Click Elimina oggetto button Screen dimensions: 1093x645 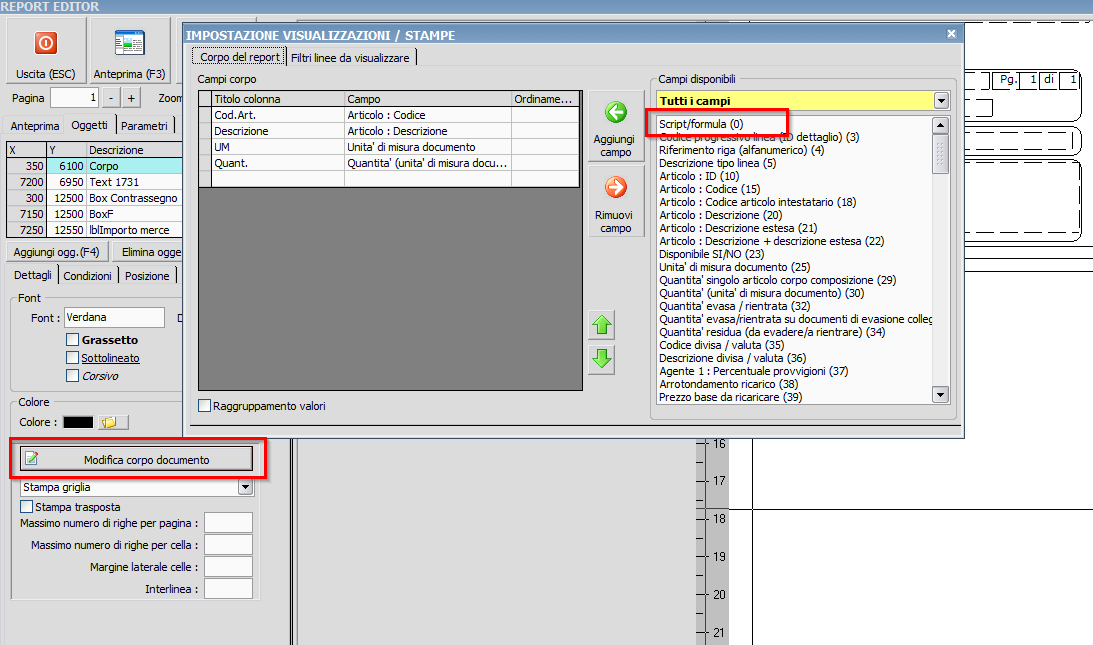pyautogui.click(x=148, y=252)
